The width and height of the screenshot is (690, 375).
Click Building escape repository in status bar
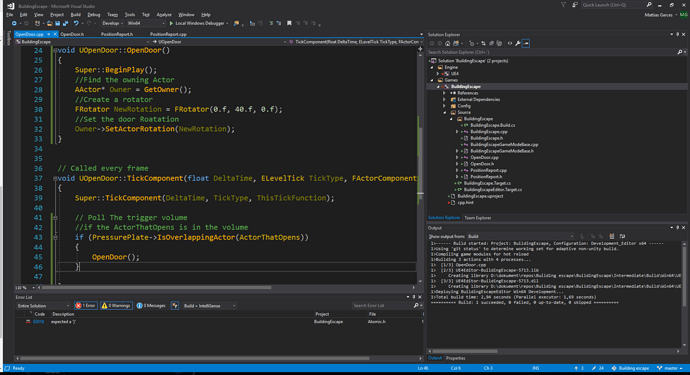tap(631, 368)
